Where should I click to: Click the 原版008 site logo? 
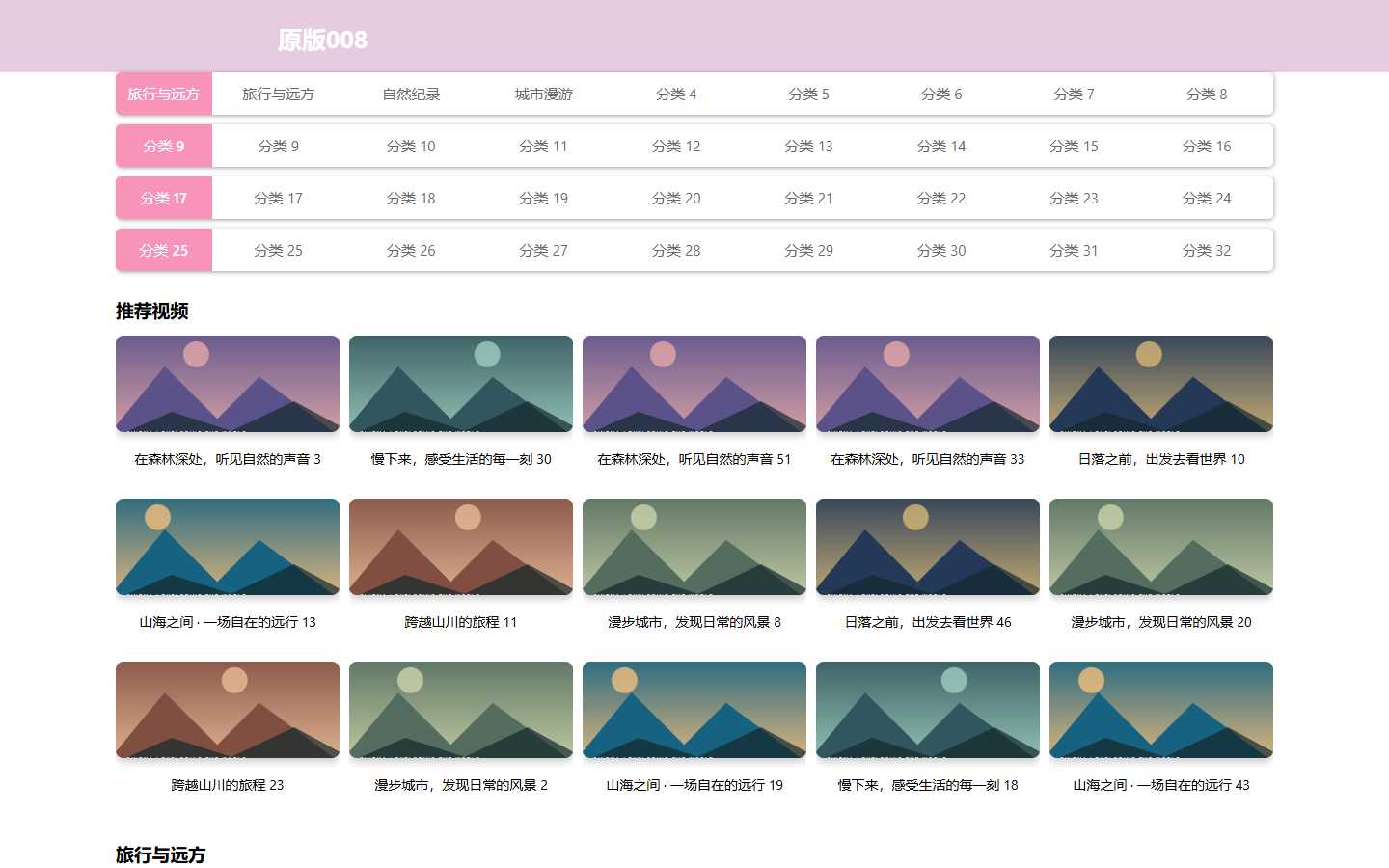322,40
